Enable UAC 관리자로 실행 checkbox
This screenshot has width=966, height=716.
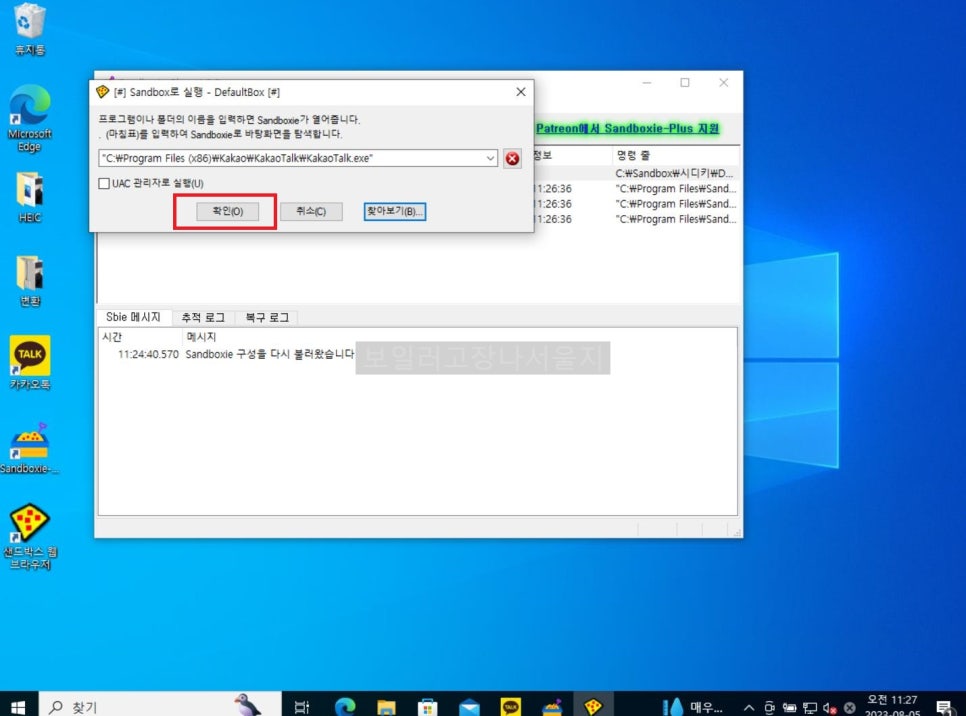click(x=104, y=183)
